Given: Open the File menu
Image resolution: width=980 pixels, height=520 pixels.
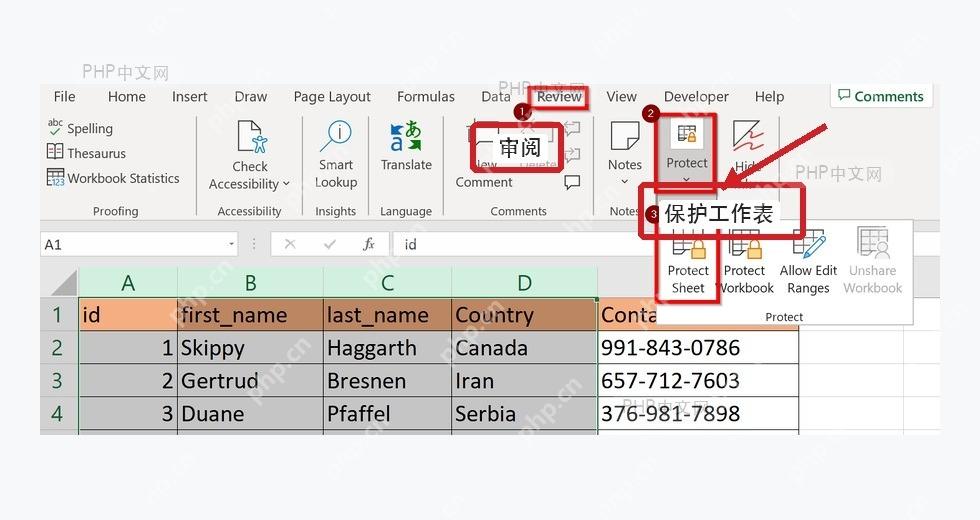Looking at the screenshot, I should [64, 97].
